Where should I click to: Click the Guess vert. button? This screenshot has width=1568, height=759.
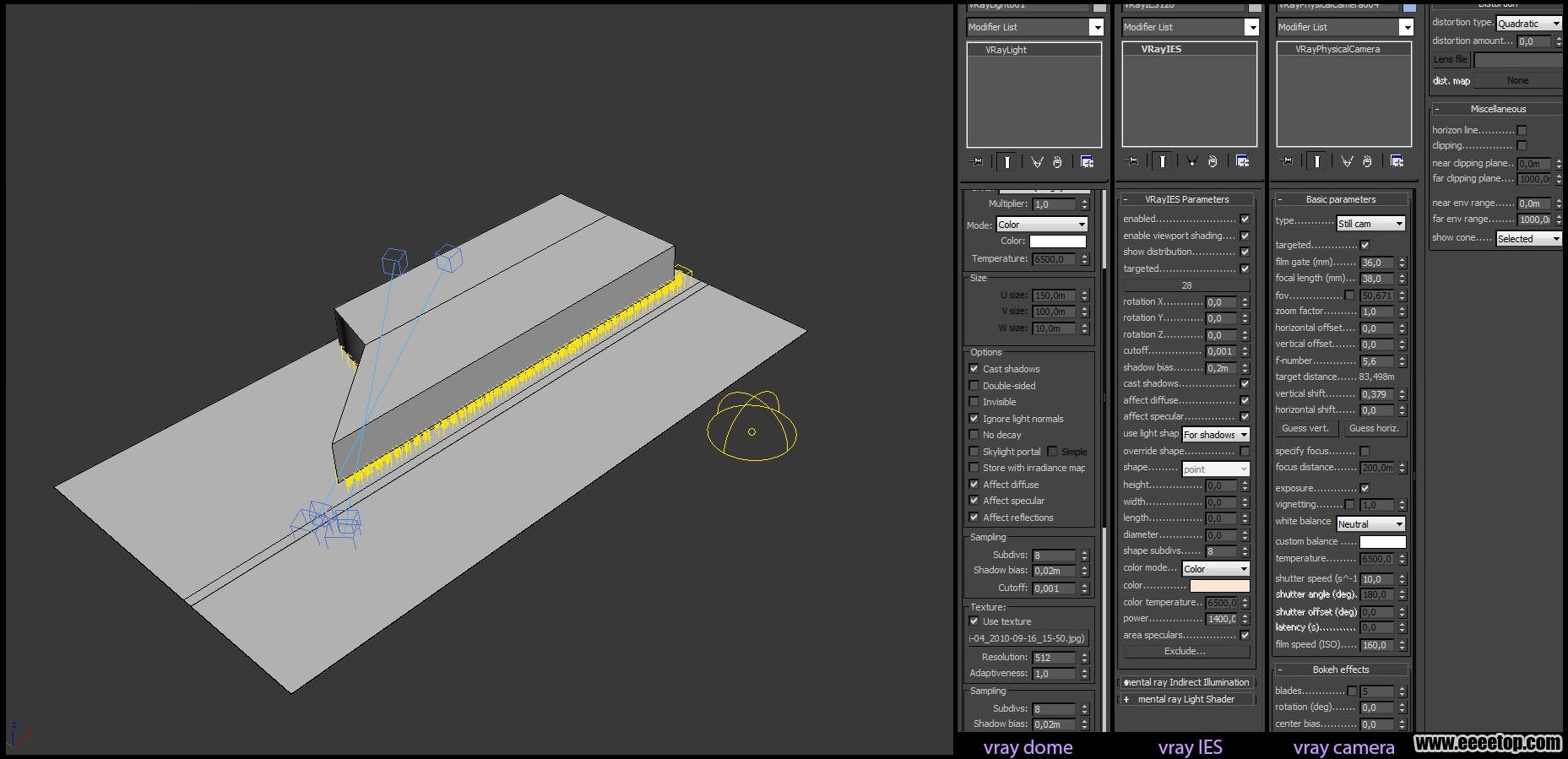[x=1305, y=428]
